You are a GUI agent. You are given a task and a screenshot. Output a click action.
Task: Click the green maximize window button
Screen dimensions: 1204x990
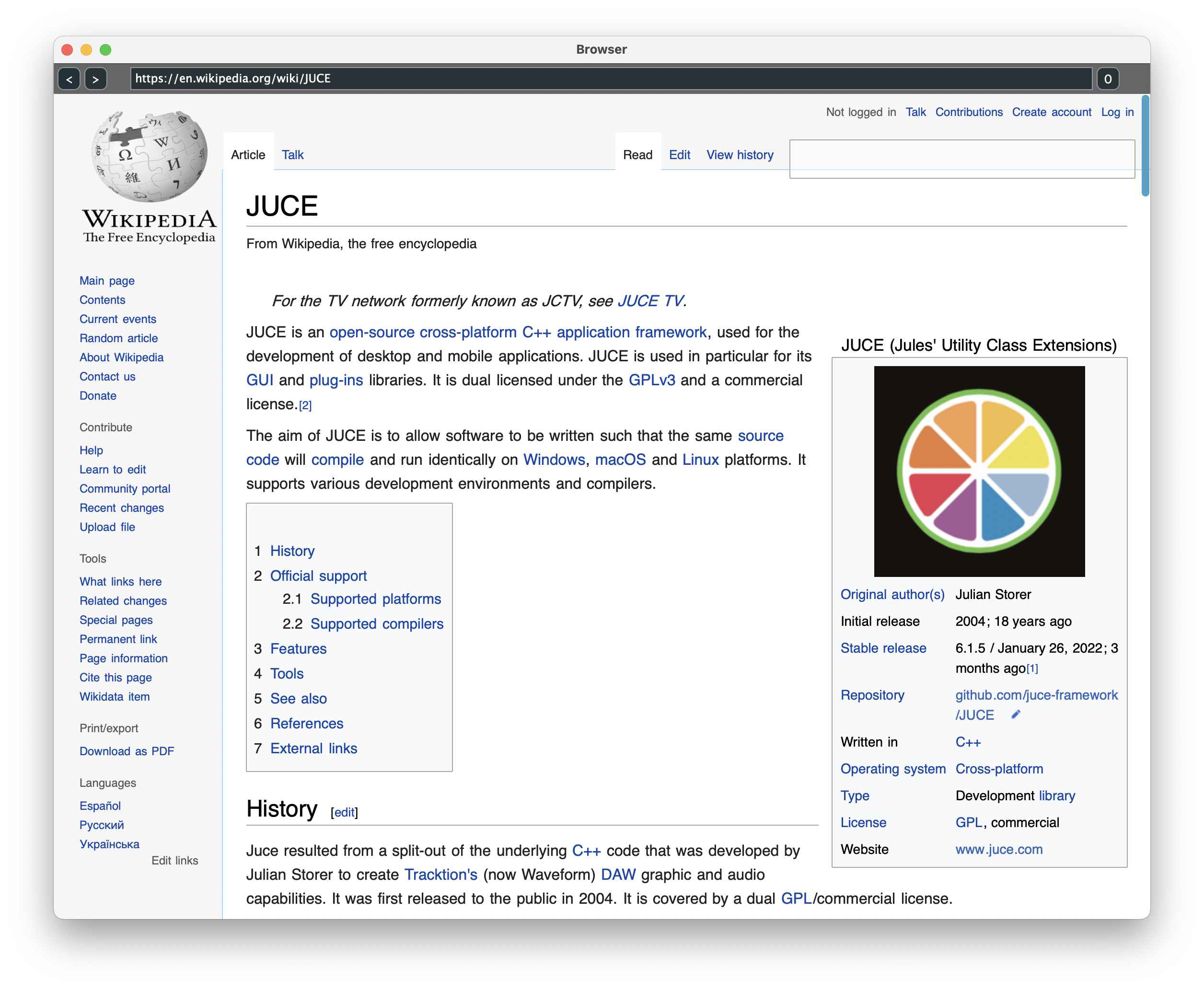pos(105,50)
